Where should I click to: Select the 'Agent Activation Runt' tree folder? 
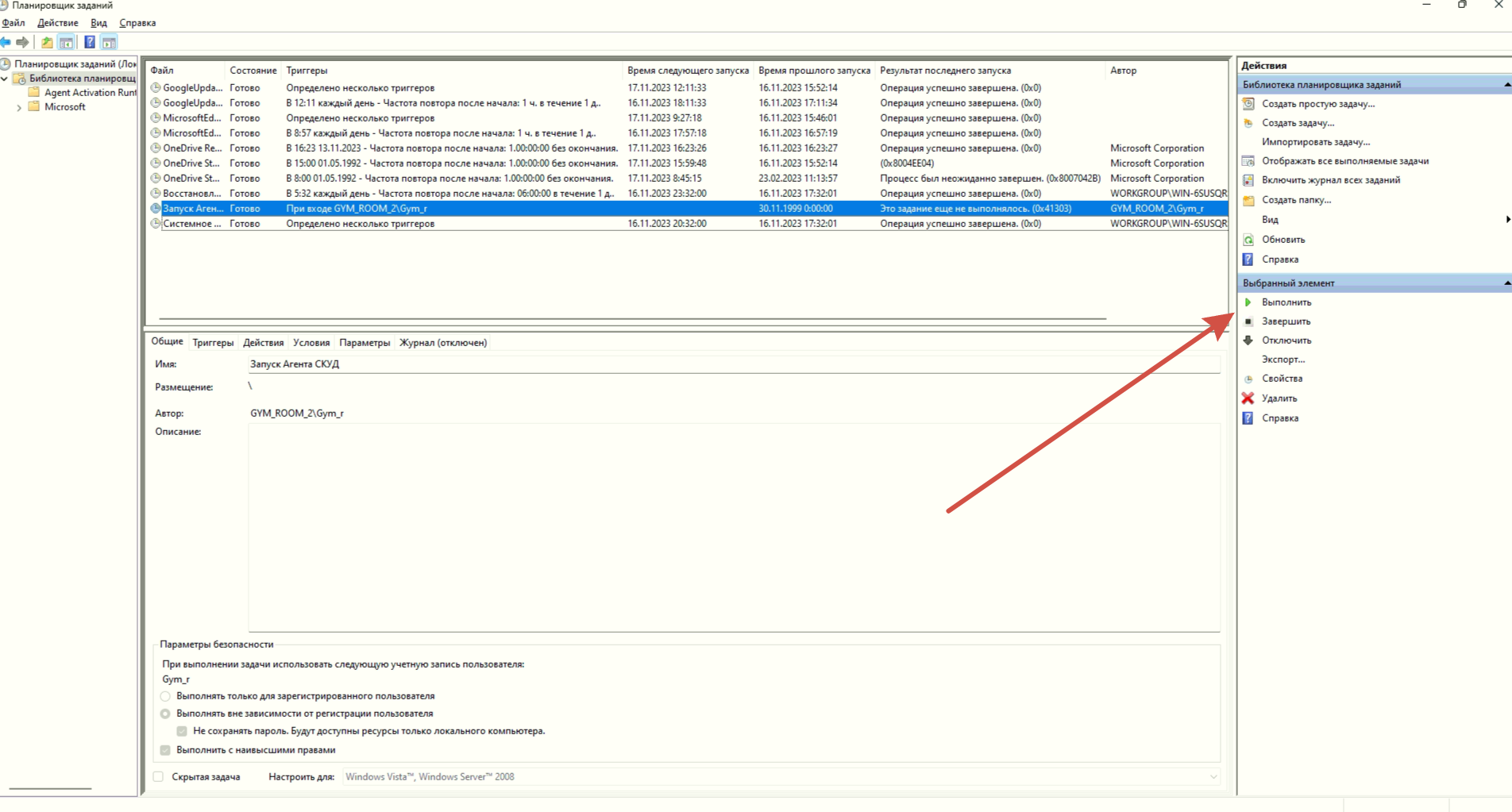(83, 93)
